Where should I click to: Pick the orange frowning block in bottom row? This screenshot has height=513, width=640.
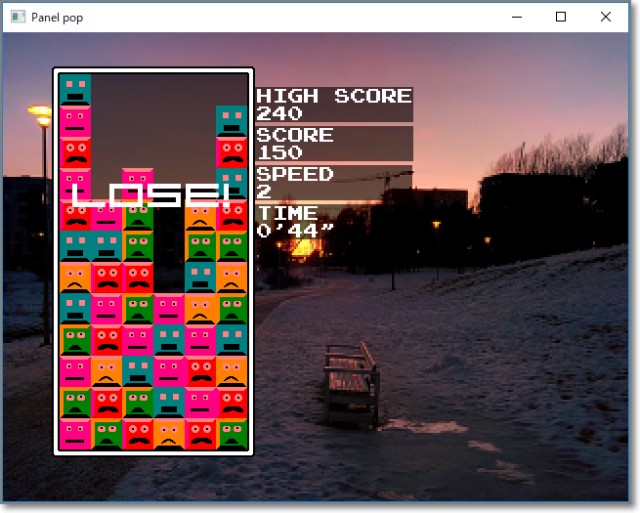click(x=169, y=433)
